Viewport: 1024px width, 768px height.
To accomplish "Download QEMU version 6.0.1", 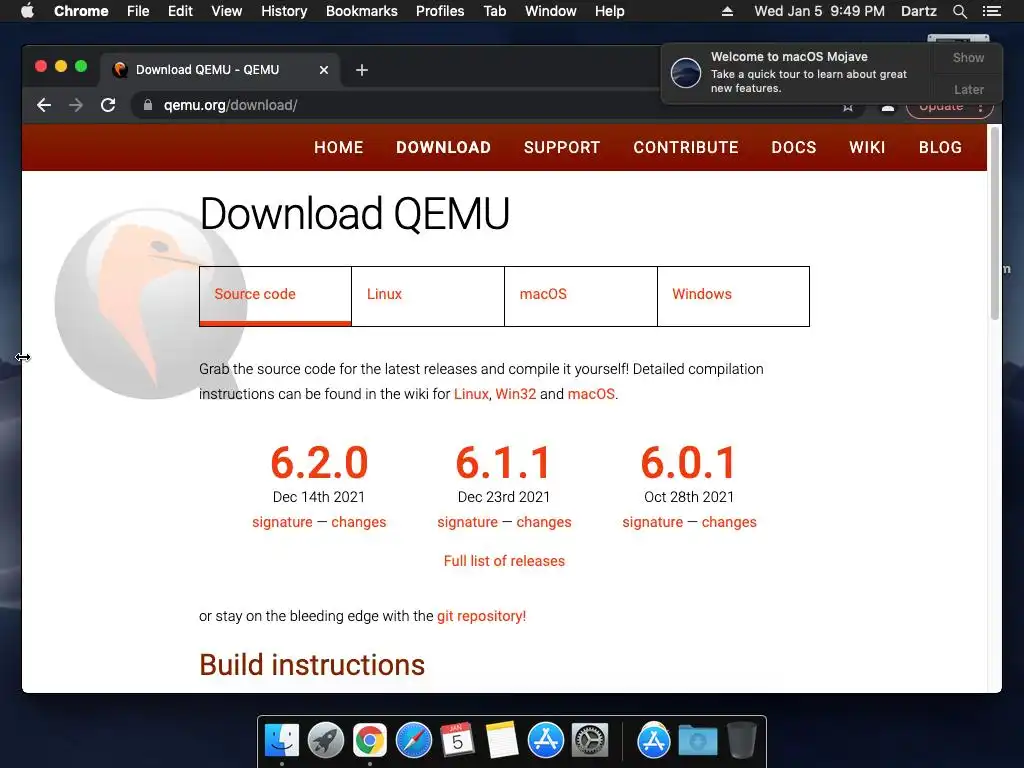I will coord(688,462).
